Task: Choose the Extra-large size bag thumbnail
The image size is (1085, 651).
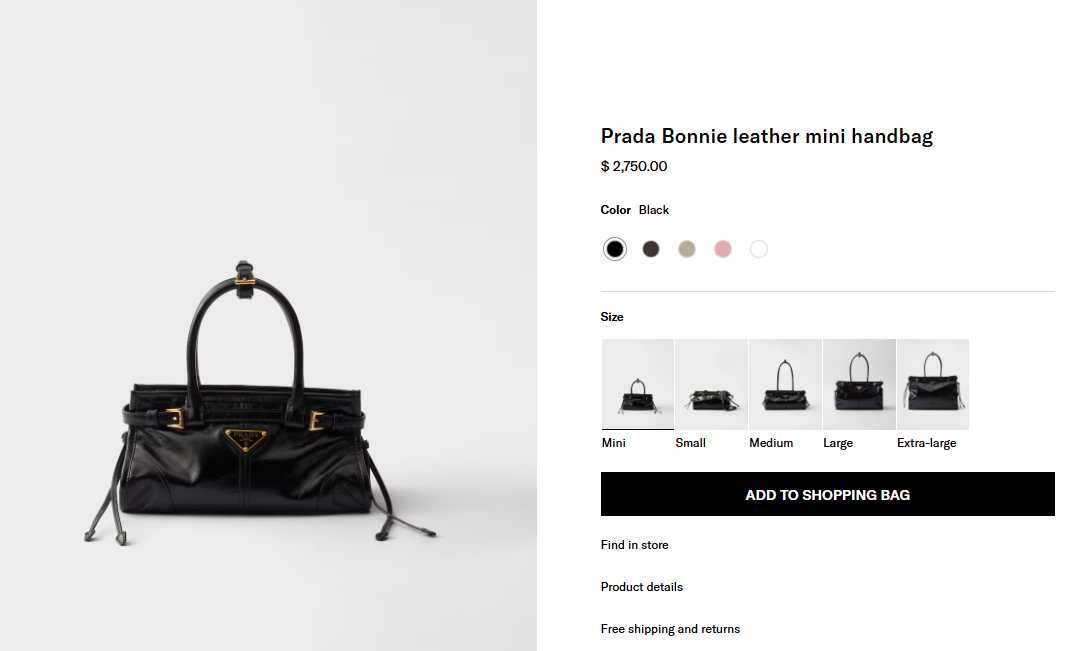Action: [933, 384]
